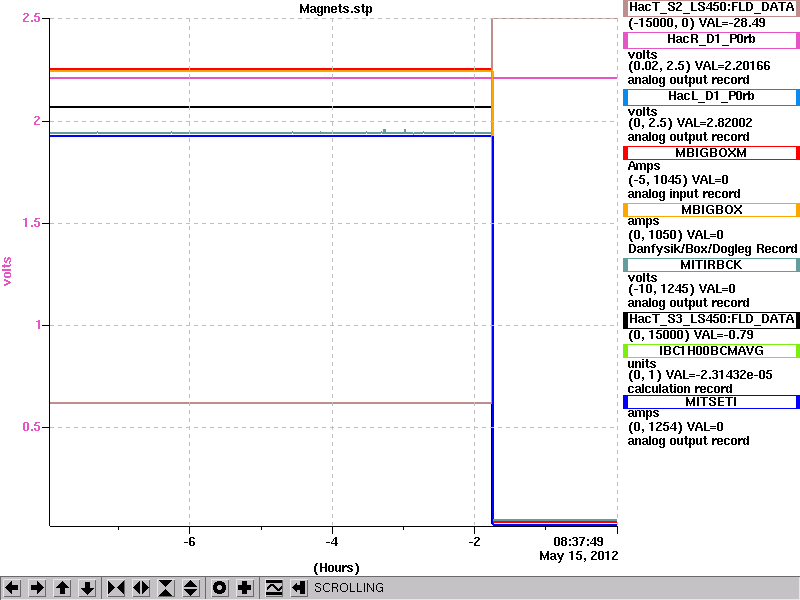Select the HacT_S2_LS450:FLD_DATA legend entry
Screen dimensions: 800x600
(x=711, y=7)
